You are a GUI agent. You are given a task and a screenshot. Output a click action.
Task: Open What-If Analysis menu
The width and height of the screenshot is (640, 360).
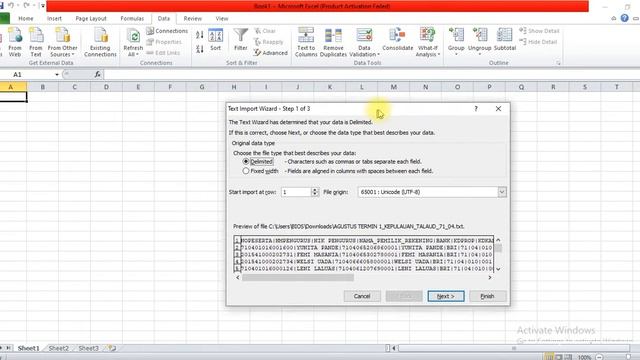[x=427, y=42]
